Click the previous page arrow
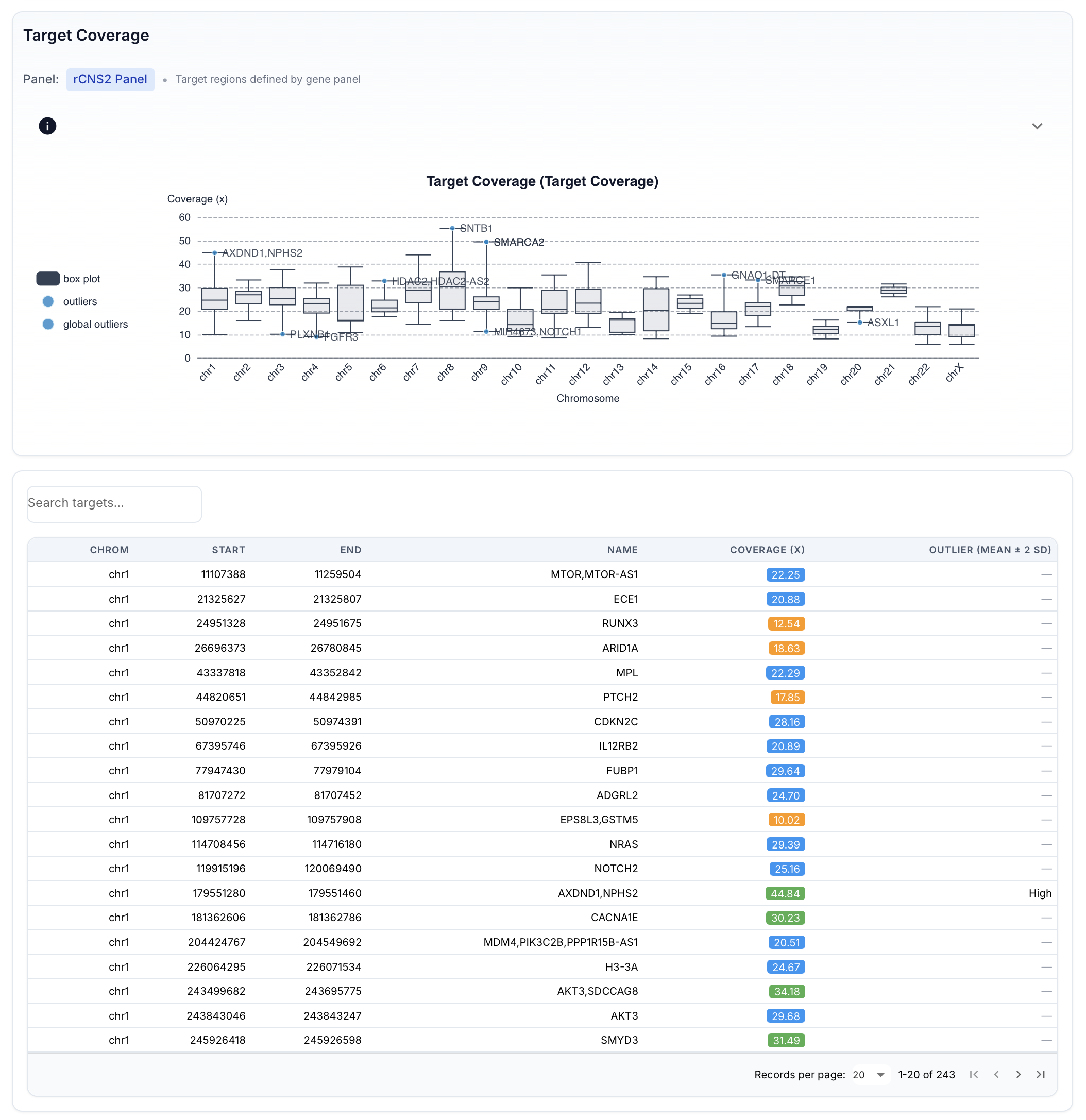This screenshot has height=1120, width=1086. (996, 1074)
